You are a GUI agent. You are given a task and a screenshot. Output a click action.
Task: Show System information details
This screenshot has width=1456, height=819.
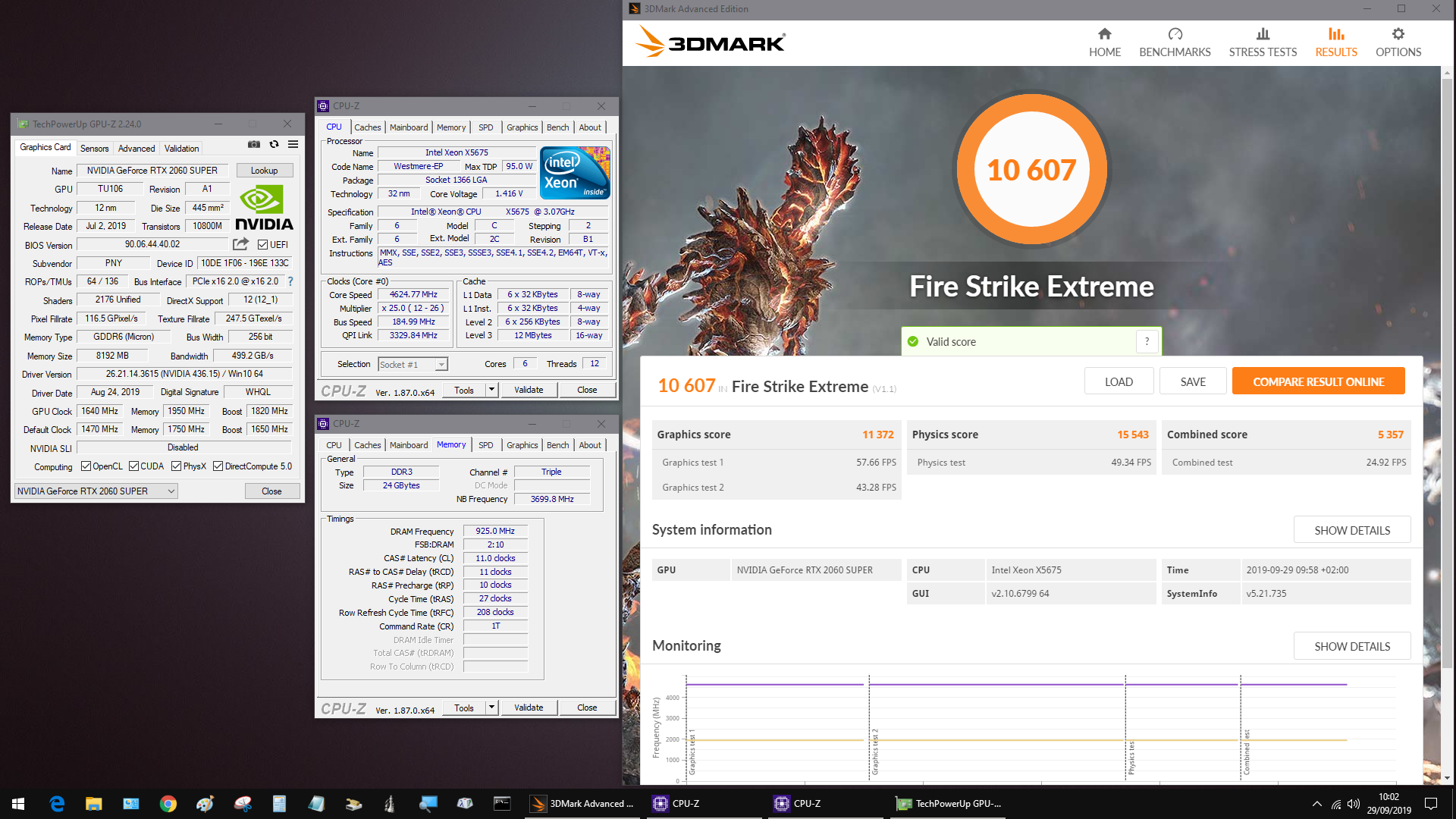(x=1352, y=530)
